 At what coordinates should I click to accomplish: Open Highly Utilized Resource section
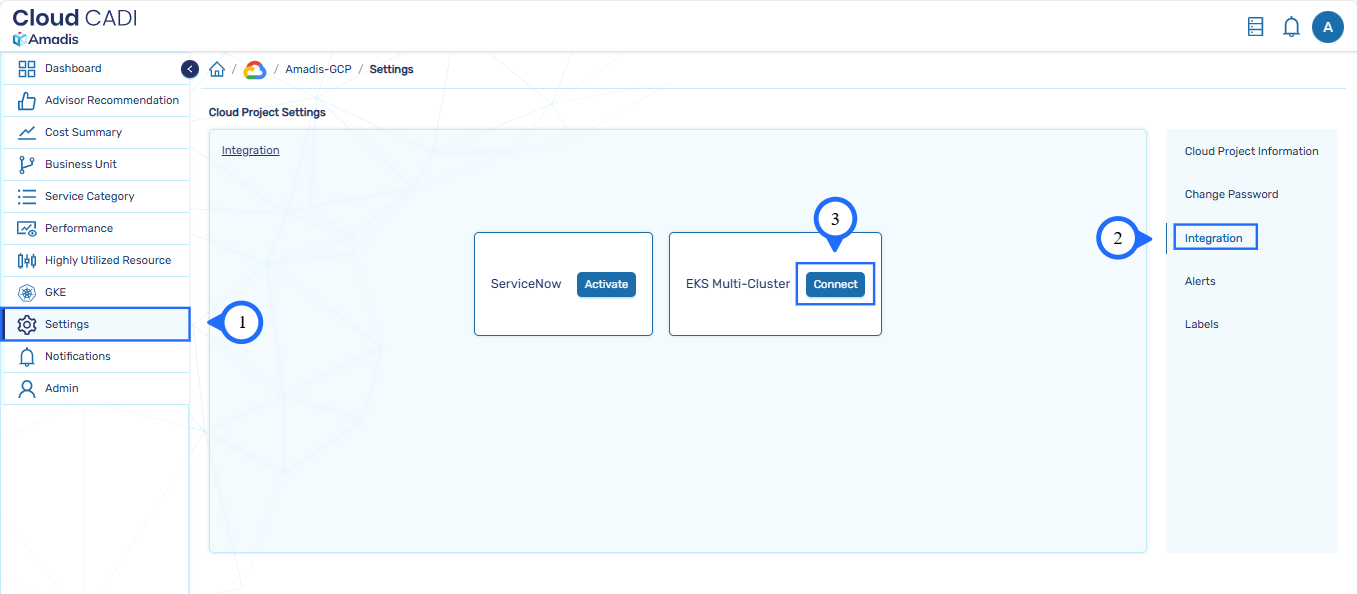[107, 261]
